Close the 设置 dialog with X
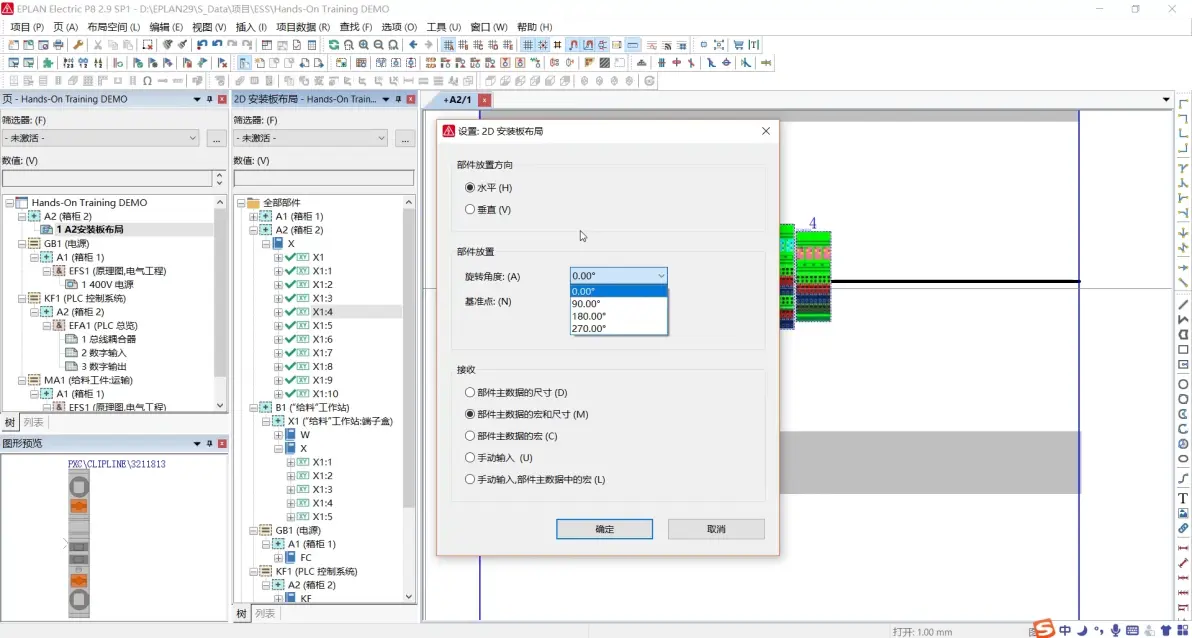 pos(766,131)
